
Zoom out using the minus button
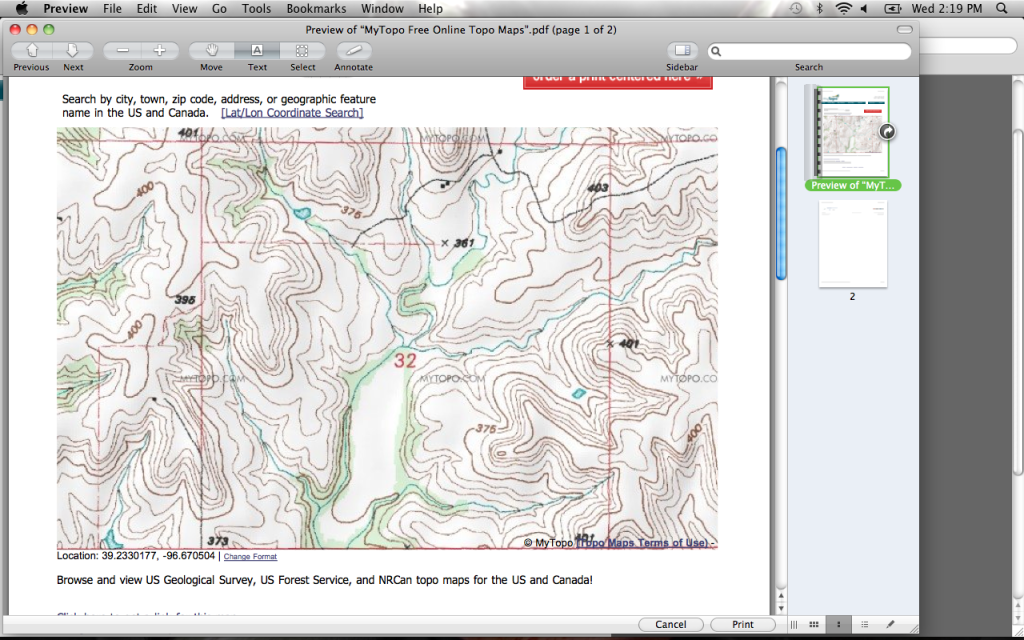pos(122,50)
